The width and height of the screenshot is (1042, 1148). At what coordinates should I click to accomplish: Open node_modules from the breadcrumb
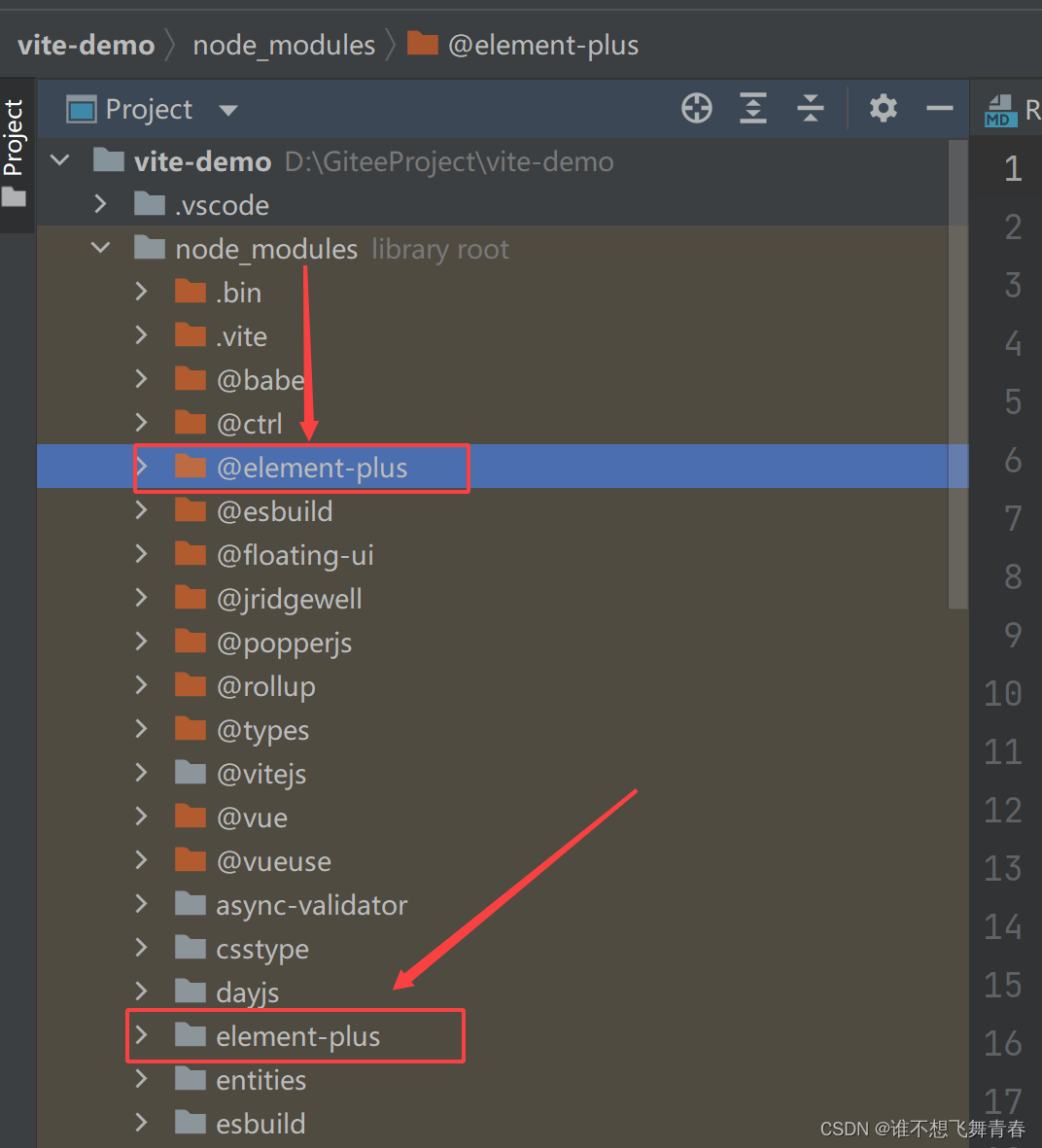tap(284, 44)
